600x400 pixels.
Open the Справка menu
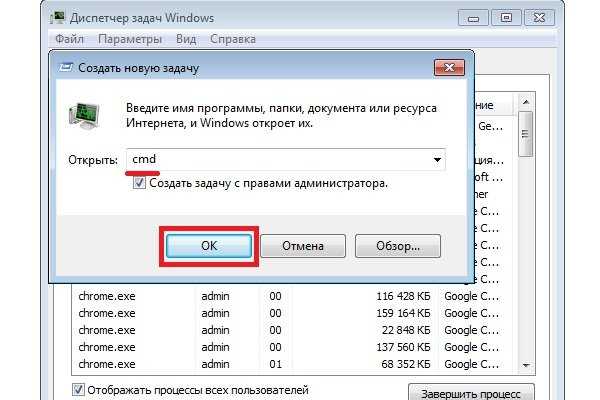tap(233, 39)
